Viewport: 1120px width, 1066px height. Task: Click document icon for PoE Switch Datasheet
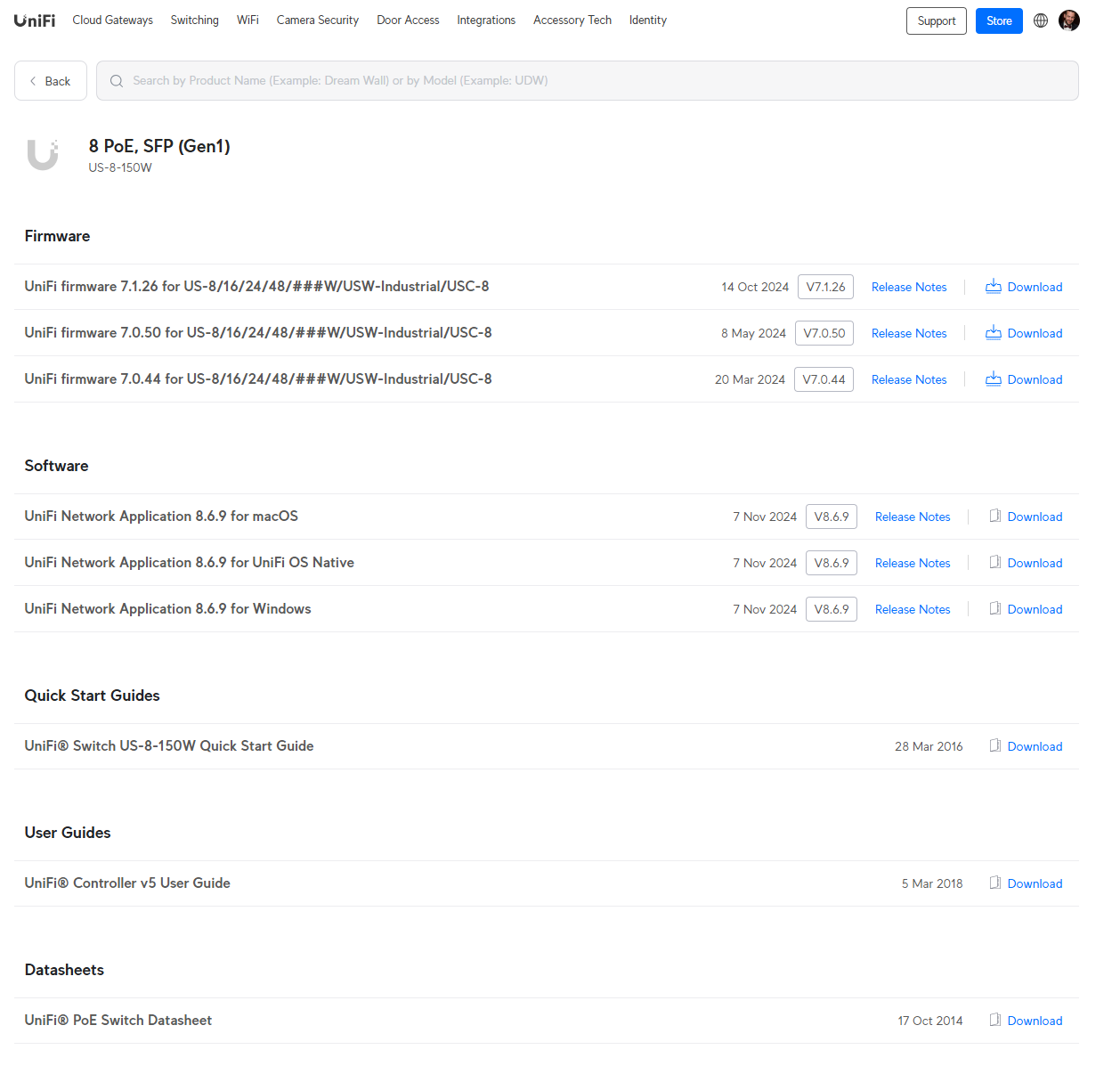tap(994, 1021)
